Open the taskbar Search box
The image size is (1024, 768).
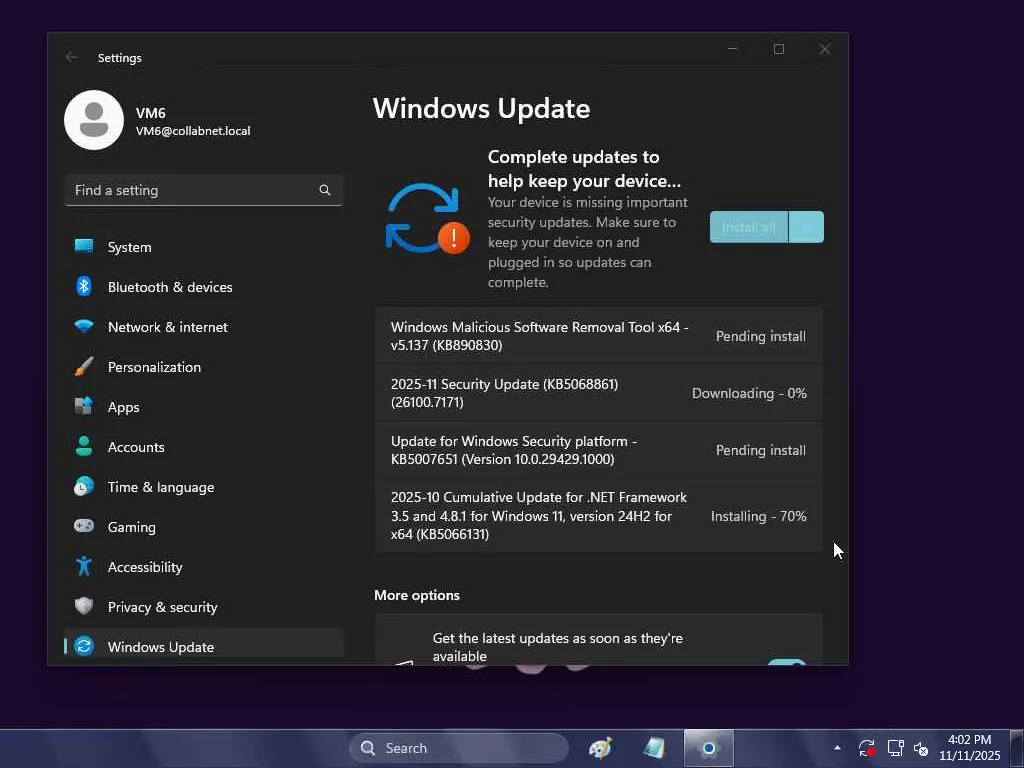pos(459,748)
